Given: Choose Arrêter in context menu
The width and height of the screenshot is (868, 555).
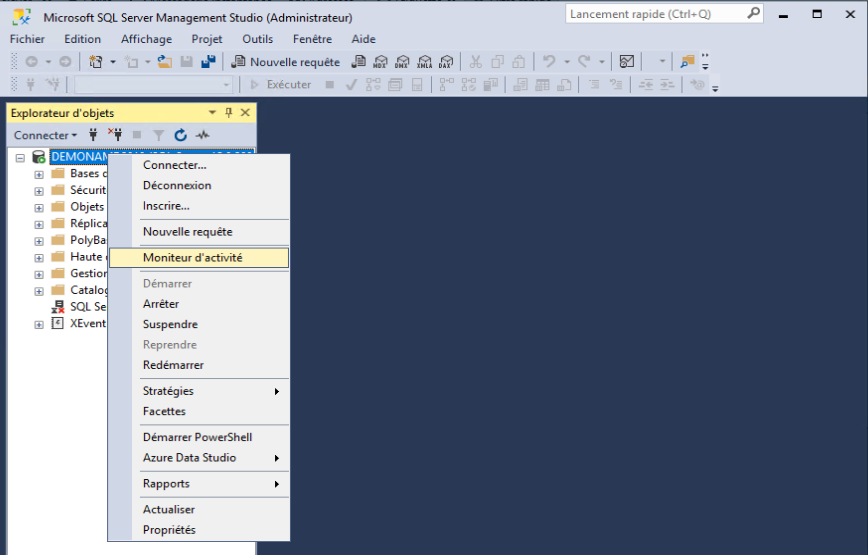Looking at the screenshot, I should pyautogui.click(x=199, y=304).
